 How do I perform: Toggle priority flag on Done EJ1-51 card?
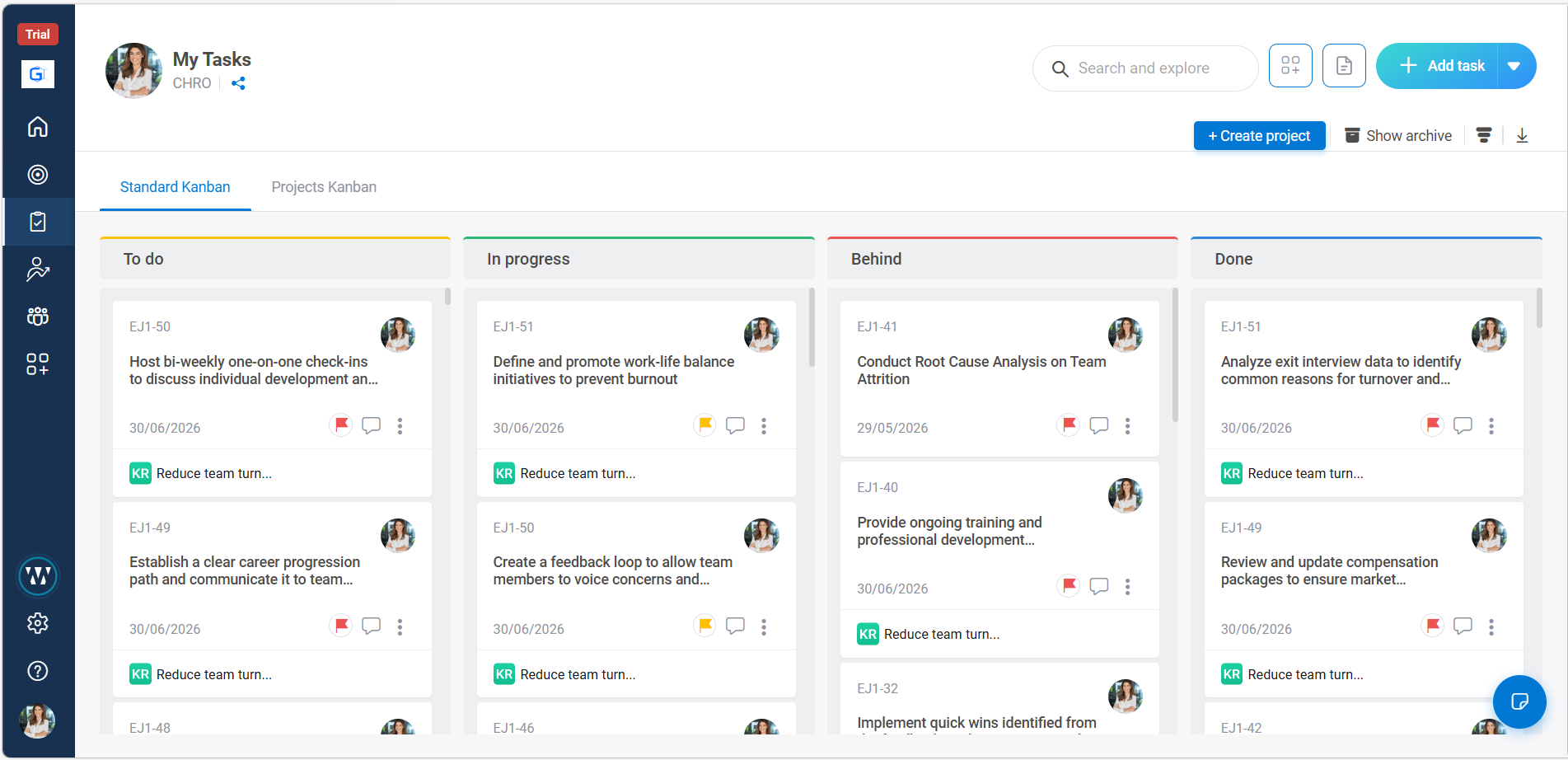(1433, 425)
